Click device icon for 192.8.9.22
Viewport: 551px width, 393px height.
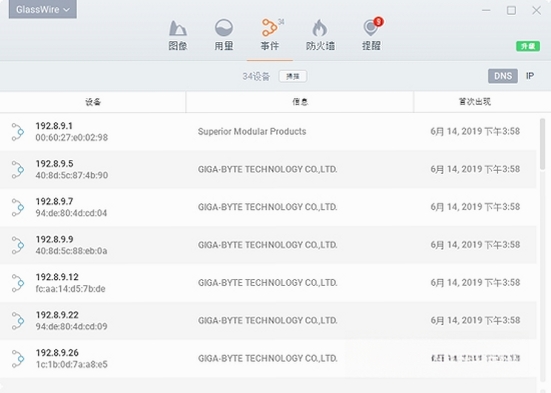18,321
